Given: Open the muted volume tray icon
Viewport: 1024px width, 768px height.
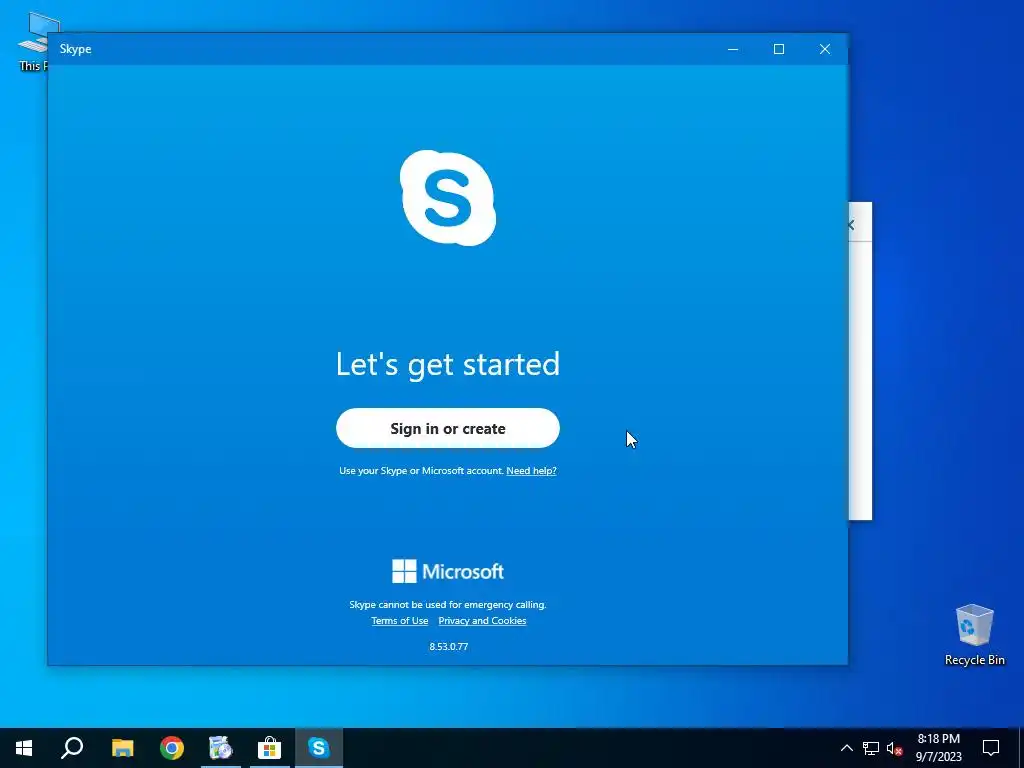Looking at the screenshot, I should point(895,748).
